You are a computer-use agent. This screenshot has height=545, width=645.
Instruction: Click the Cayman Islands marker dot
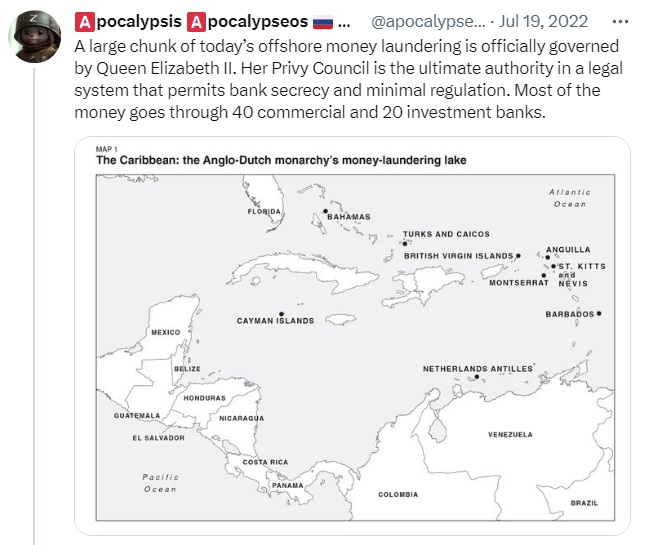pos(281,314)
